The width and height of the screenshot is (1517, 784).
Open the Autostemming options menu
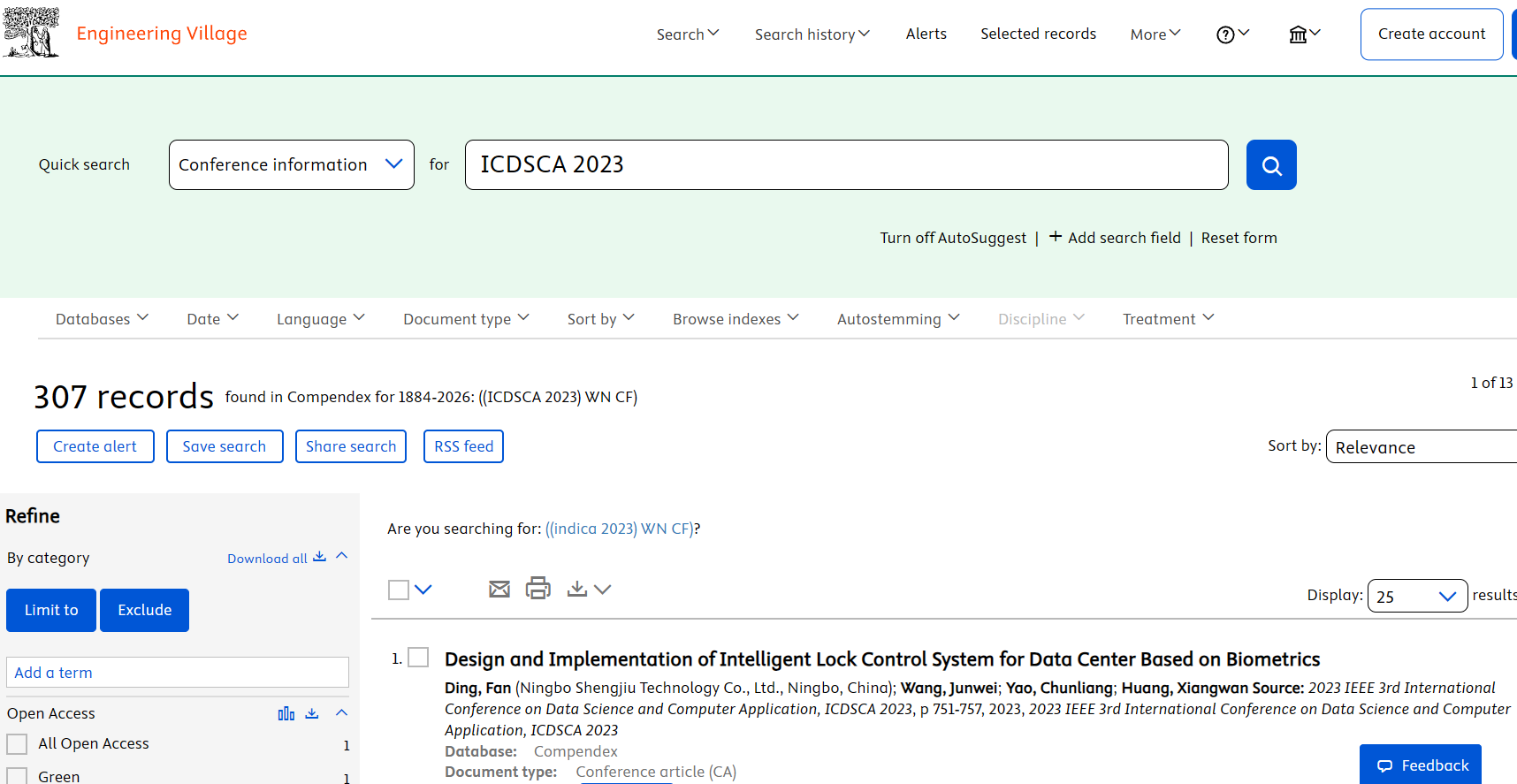coord(898,319)
